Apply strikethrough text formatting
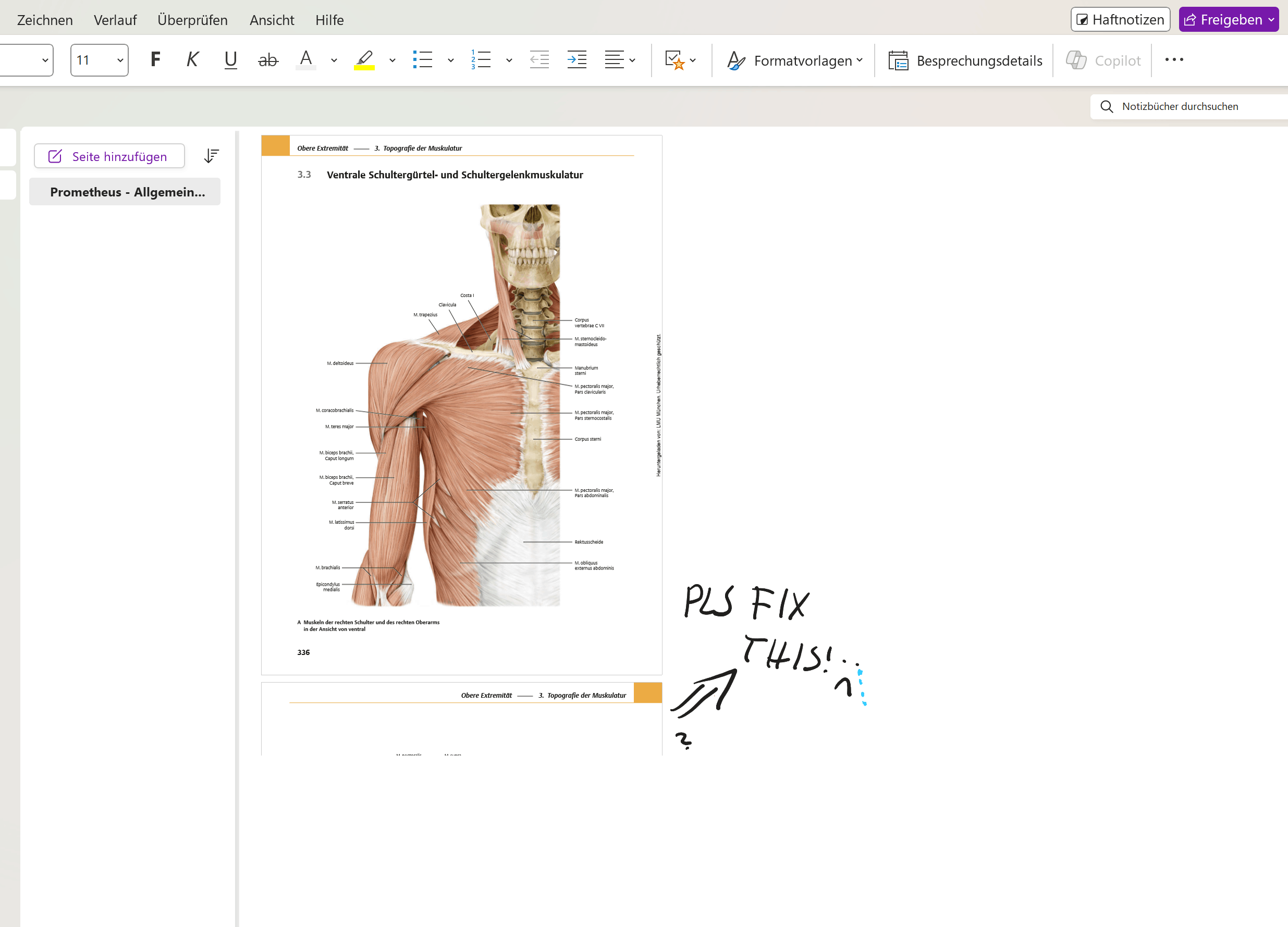This screenshot has width=1288, height=927. (267, 59)
